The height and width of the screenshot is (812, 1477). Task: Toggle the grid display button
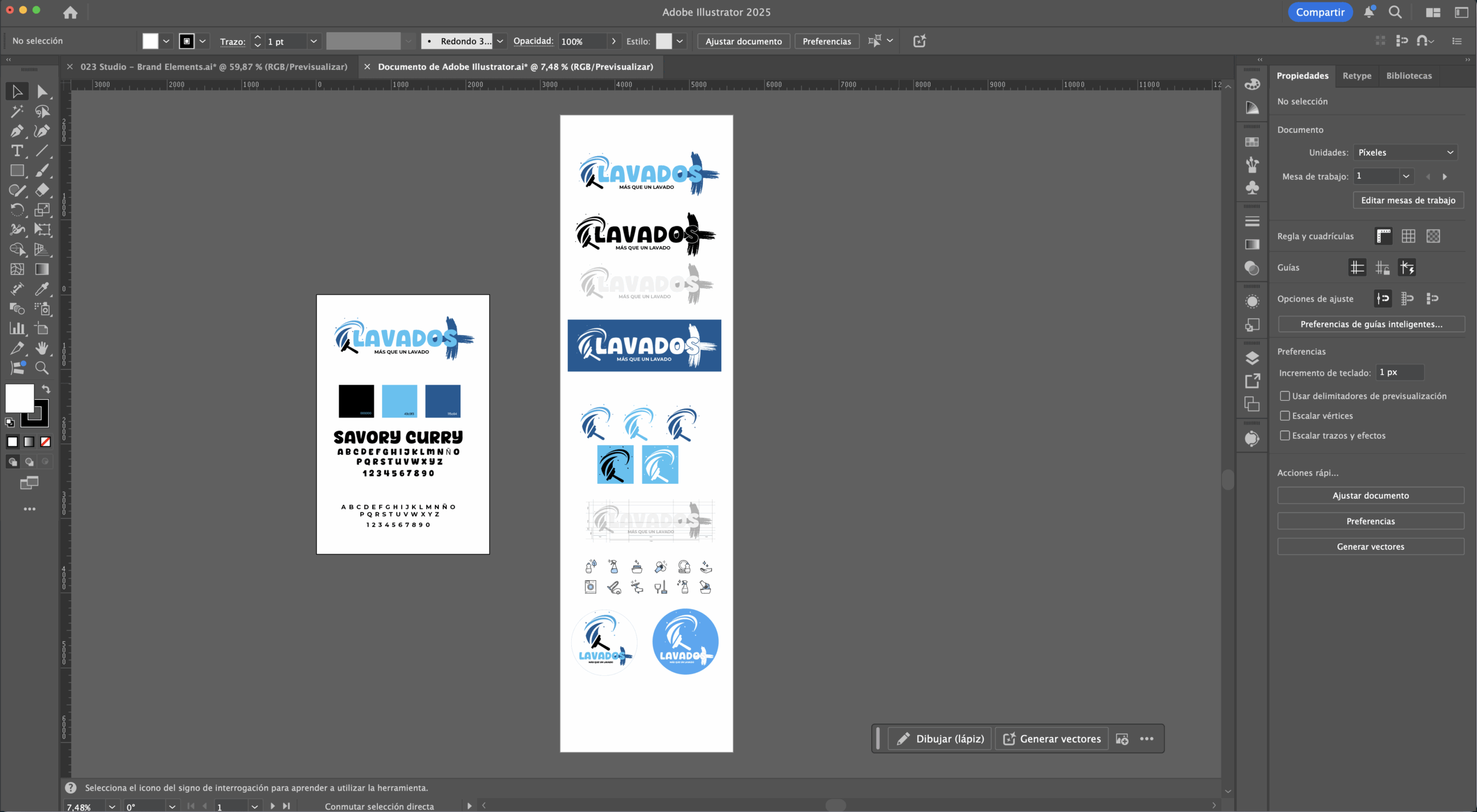click(x=1408, y=236)
